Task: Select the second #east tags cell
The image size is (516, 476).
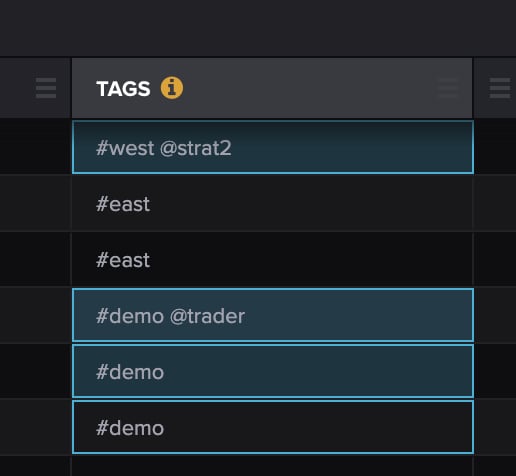Action: [x=272, y=259]
